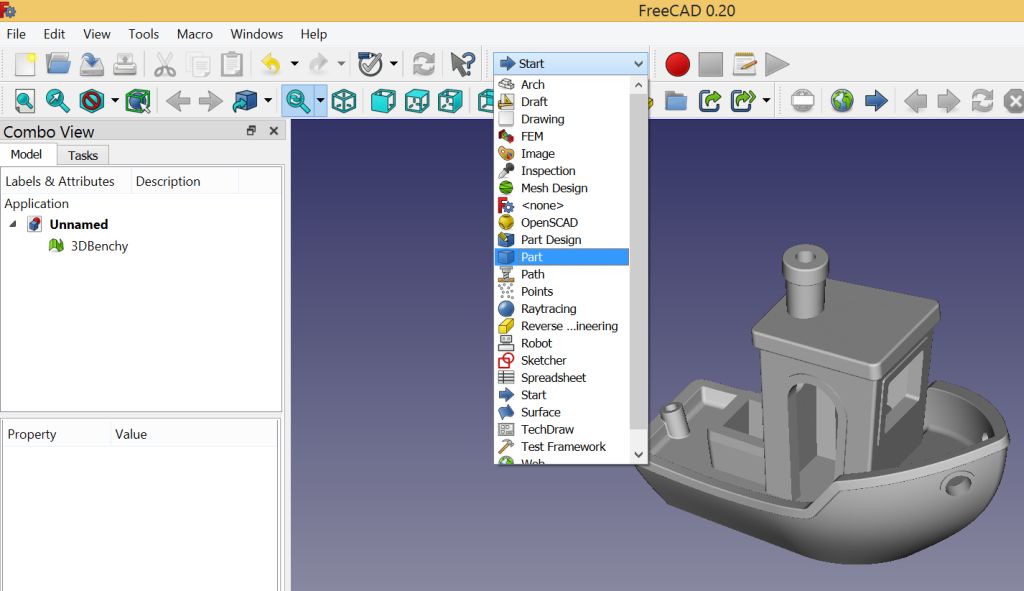Viewport: 1024px width, 591px height.
Task: Open the Draw style dropdown arrow
Action: click(x=114, y=100)
